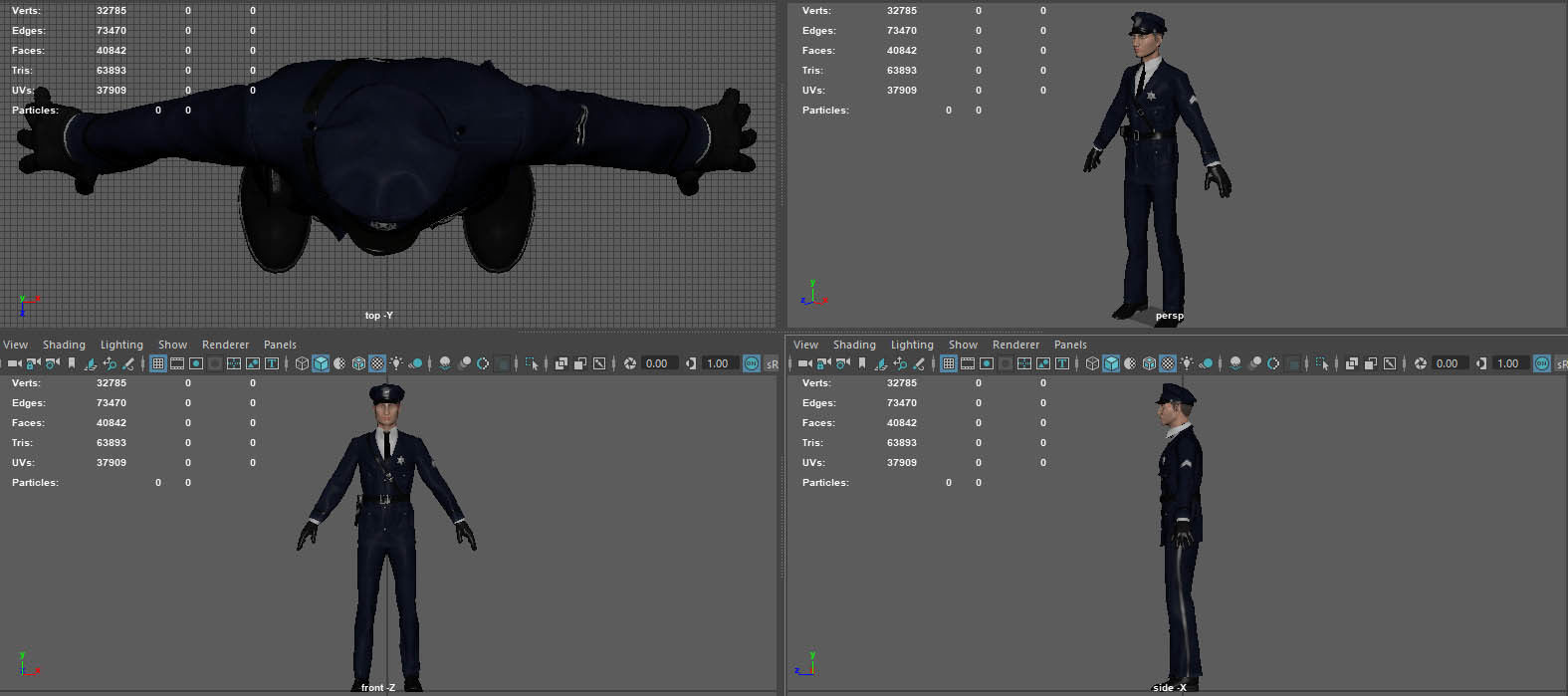The image size is (1568, 696).
Task: Click the Bookmarks icon in front viewport toolbar
Action: (x=71, y=363)
